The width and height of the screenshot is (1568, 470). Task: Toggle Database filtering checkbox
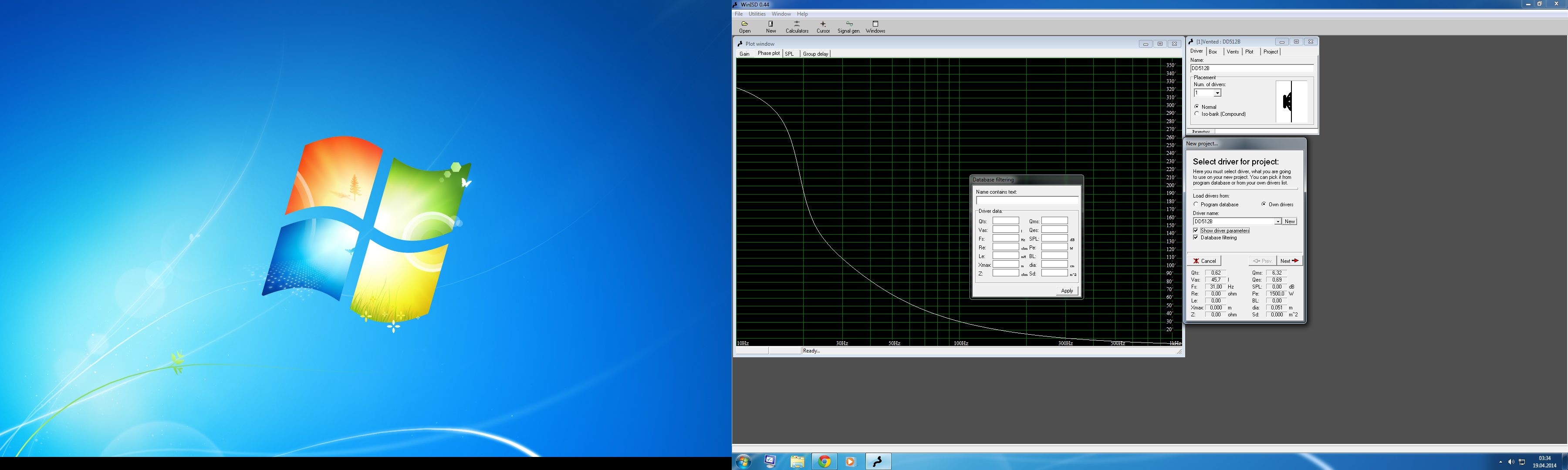pyautogui.click(x=1196, y=238)
